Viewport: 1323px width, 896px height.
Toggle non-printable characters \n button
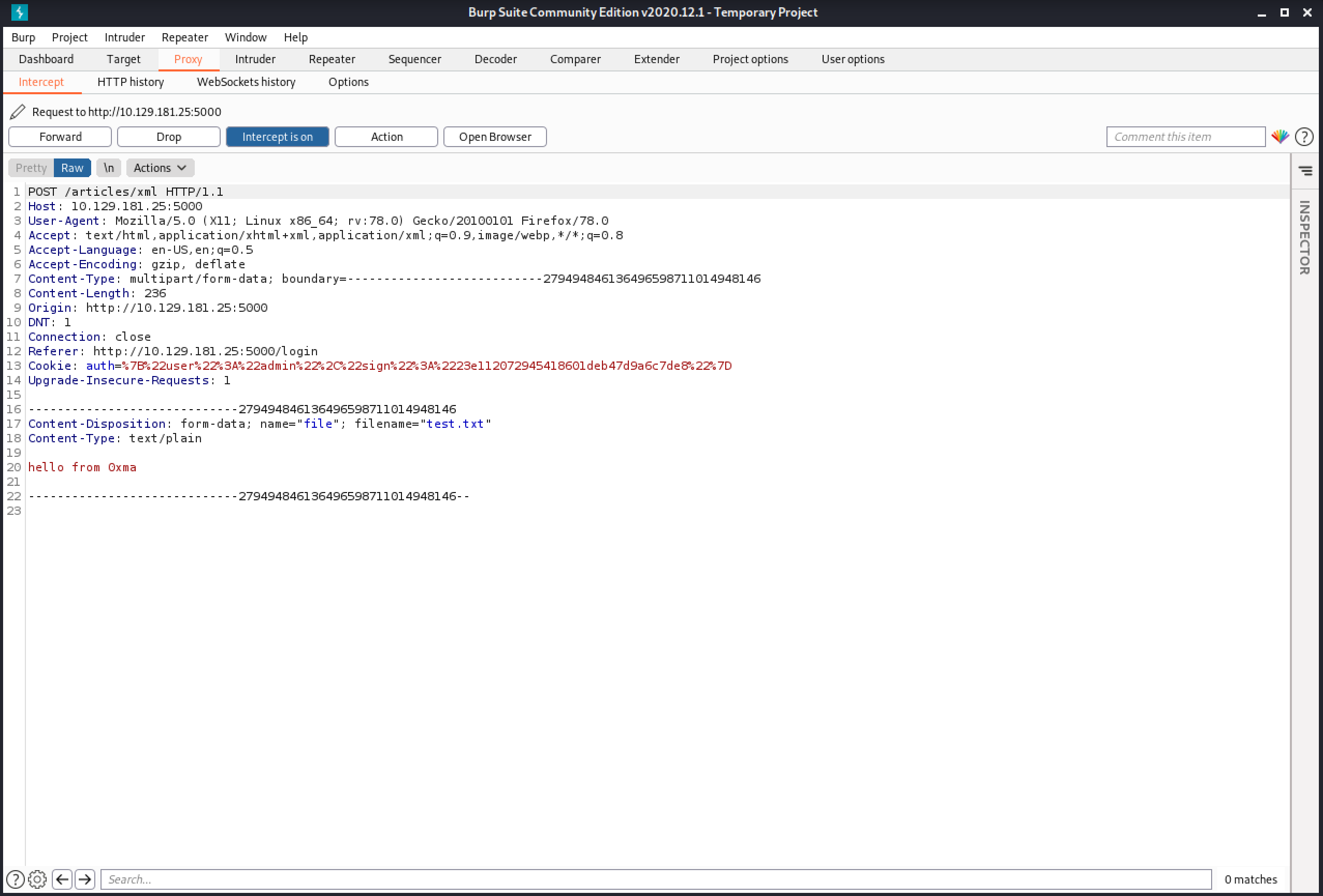tap(109, 168)
